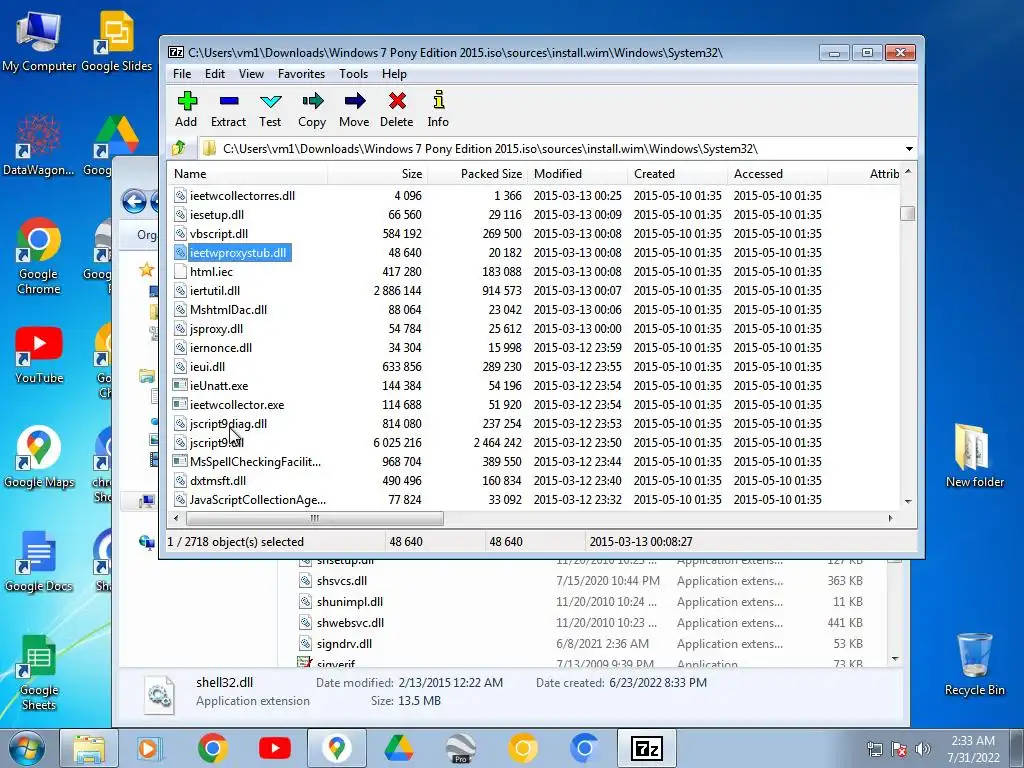Select file dxtmsft.dll
Image resolution: width=1024 pixels, height=768 pixels.
218,481
